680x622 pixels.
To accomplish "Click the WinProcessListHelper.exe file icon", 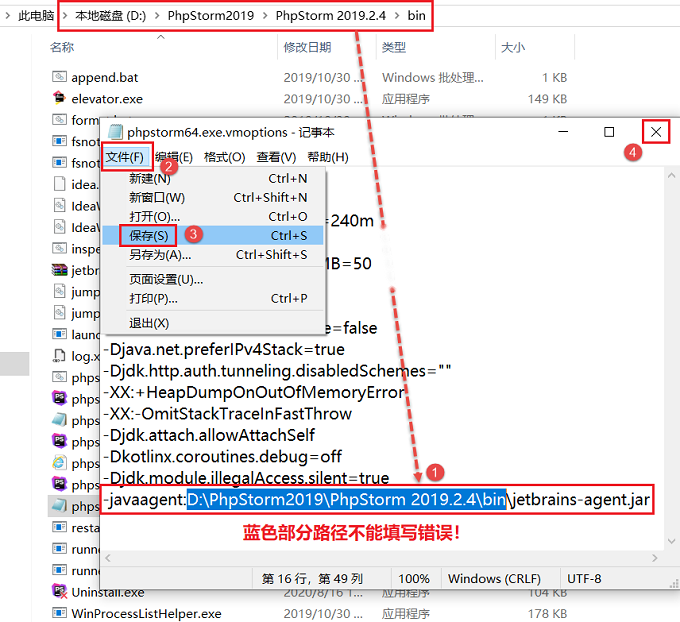I will 59,613.
